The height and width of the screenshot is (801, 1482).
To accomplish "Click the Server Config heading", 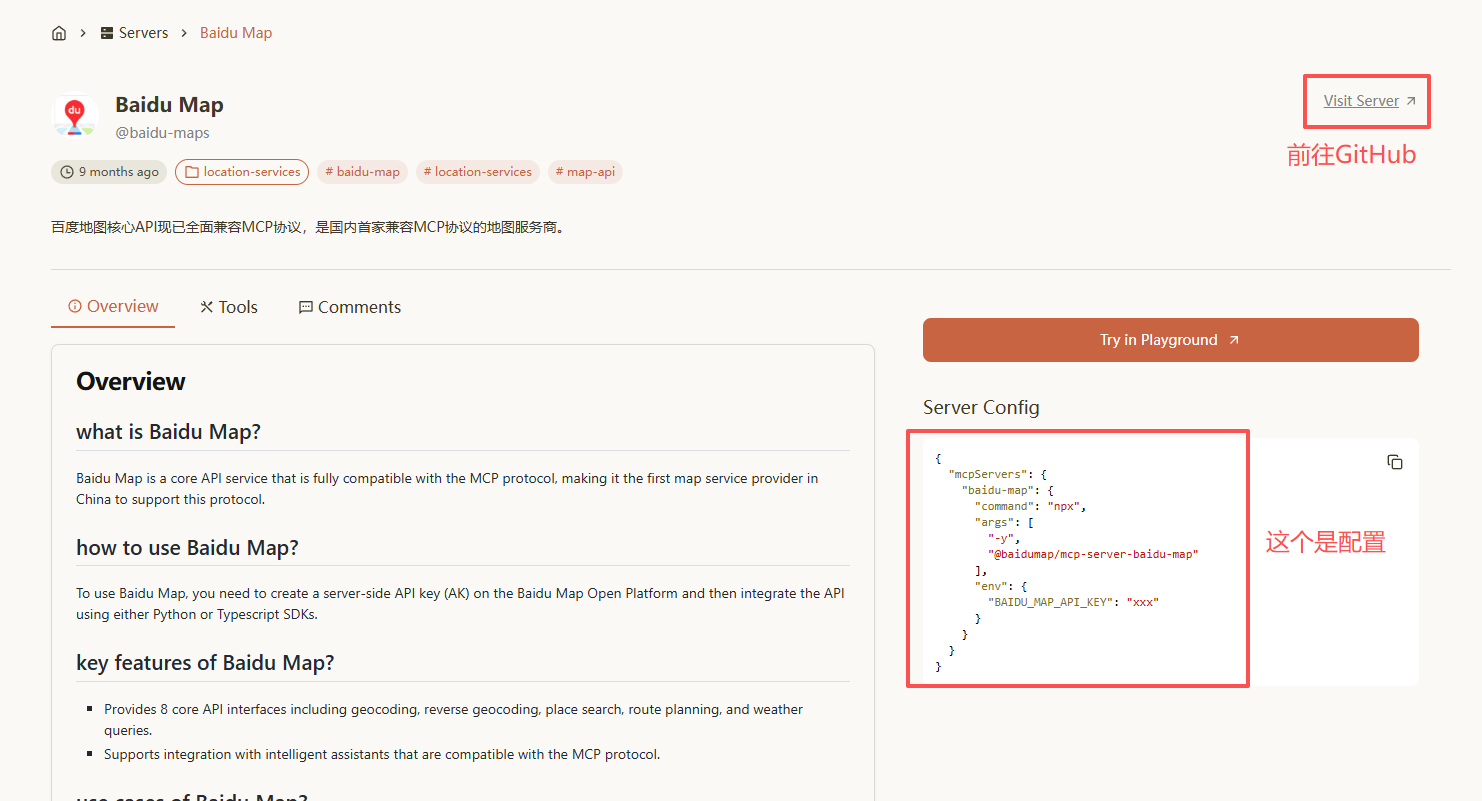I will [x=981, y=408].
